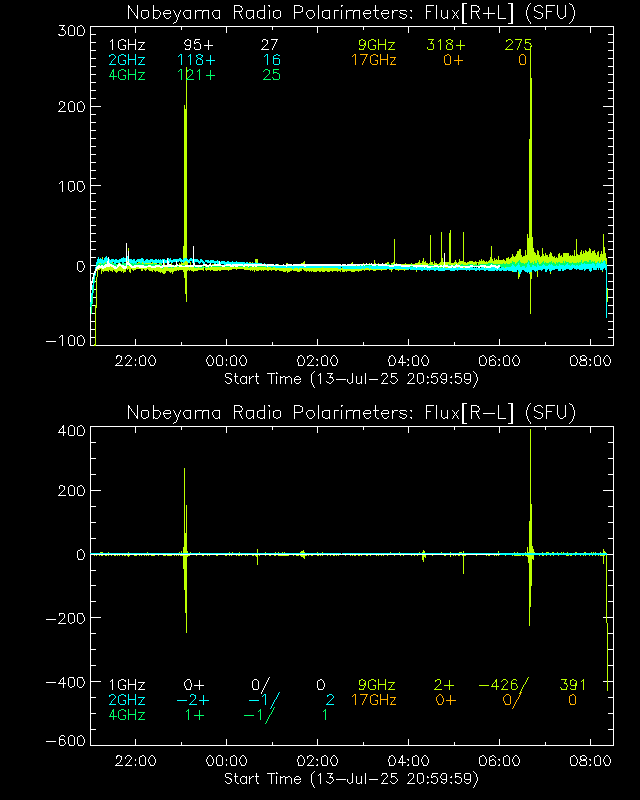Image resolution: width=640 pixels, height=800 pixels.
Task: Click the 00:00 x-axis label on R-L plot
Action: (227, 761)
